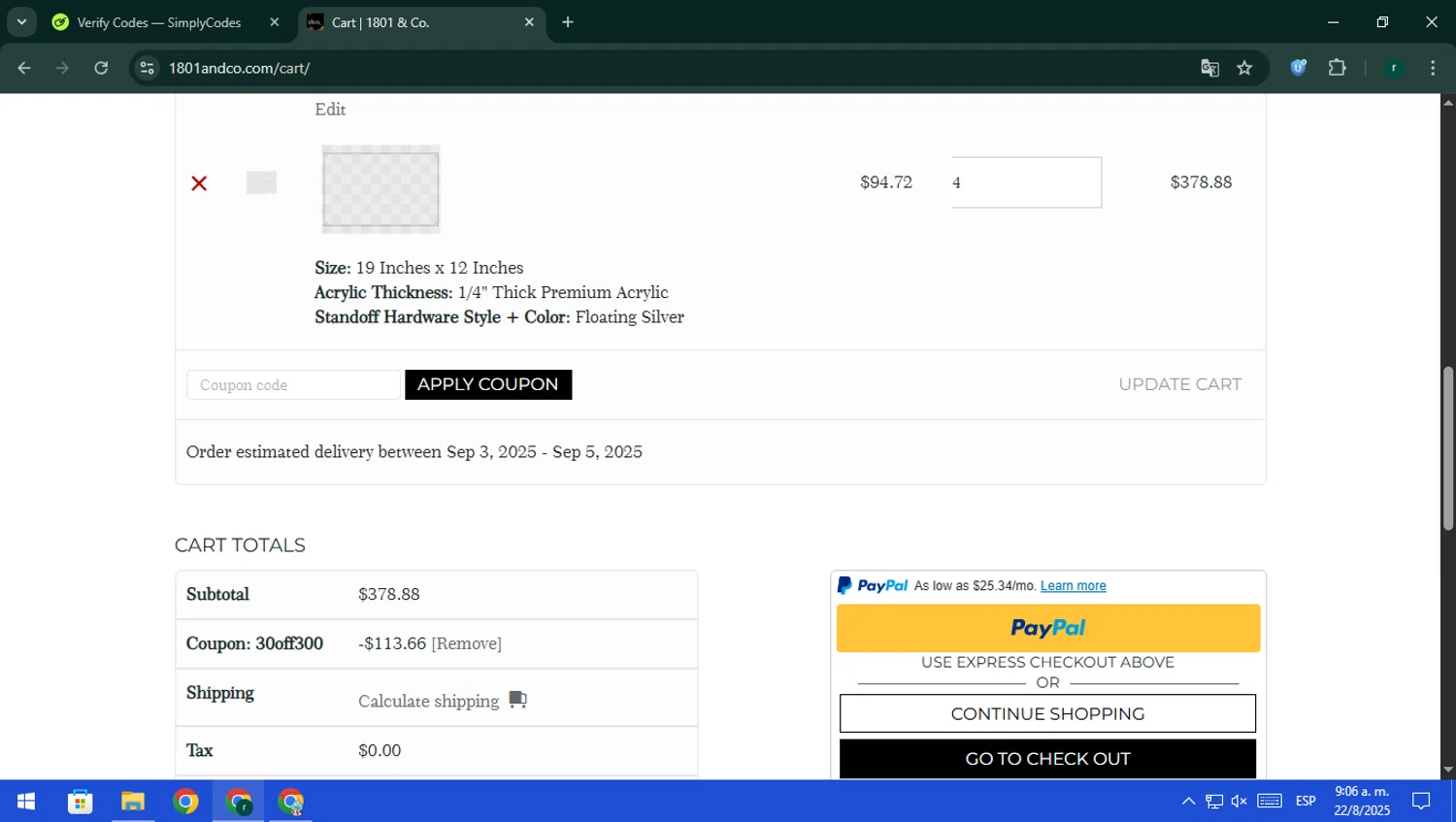The width and height of the screenshot is (1456, 822).
Task: Show hidden system tray icons
Action: [1188, 802]
